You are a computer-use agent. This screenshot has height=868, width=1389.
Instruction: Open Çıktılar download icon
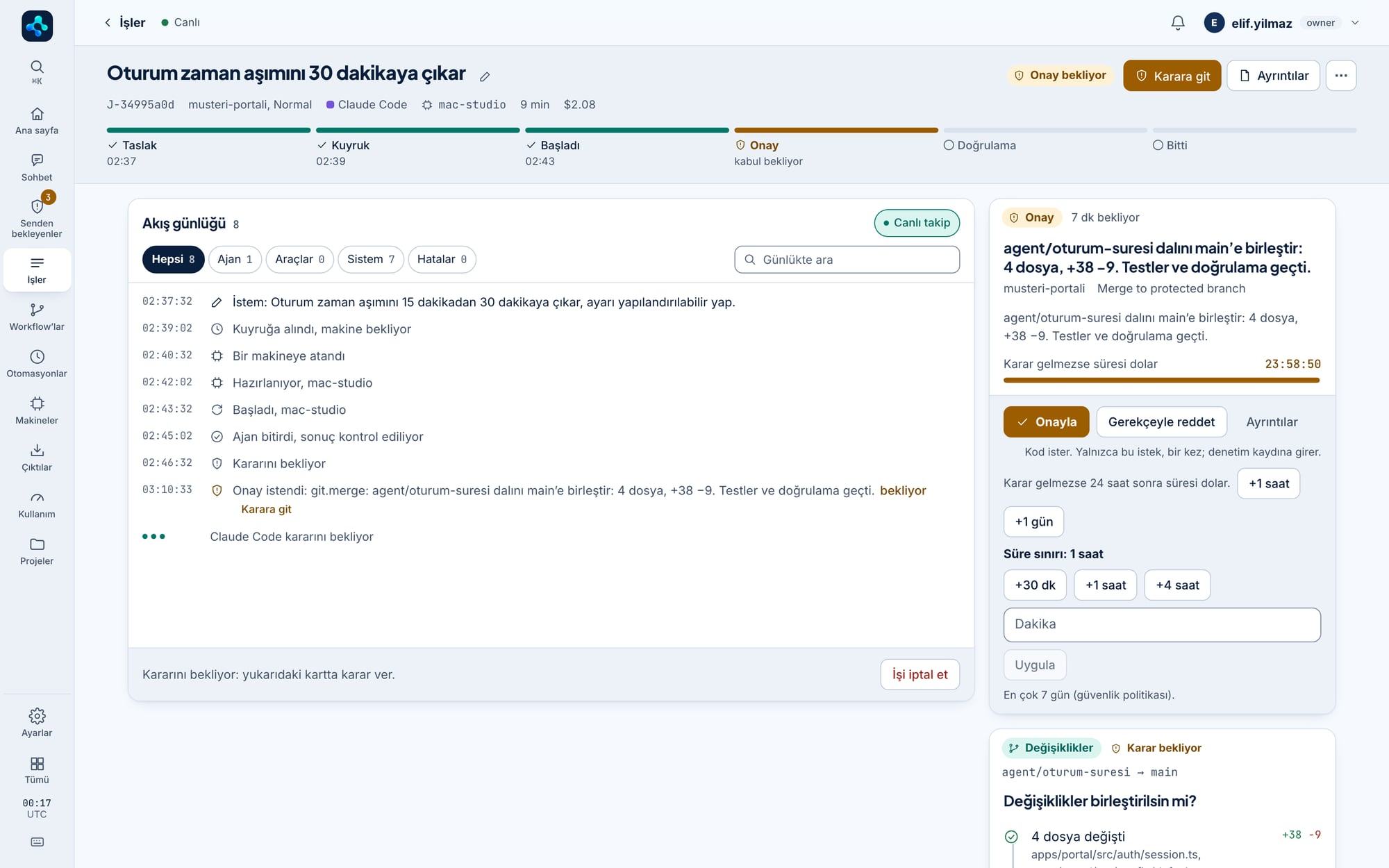pos(37,451)
